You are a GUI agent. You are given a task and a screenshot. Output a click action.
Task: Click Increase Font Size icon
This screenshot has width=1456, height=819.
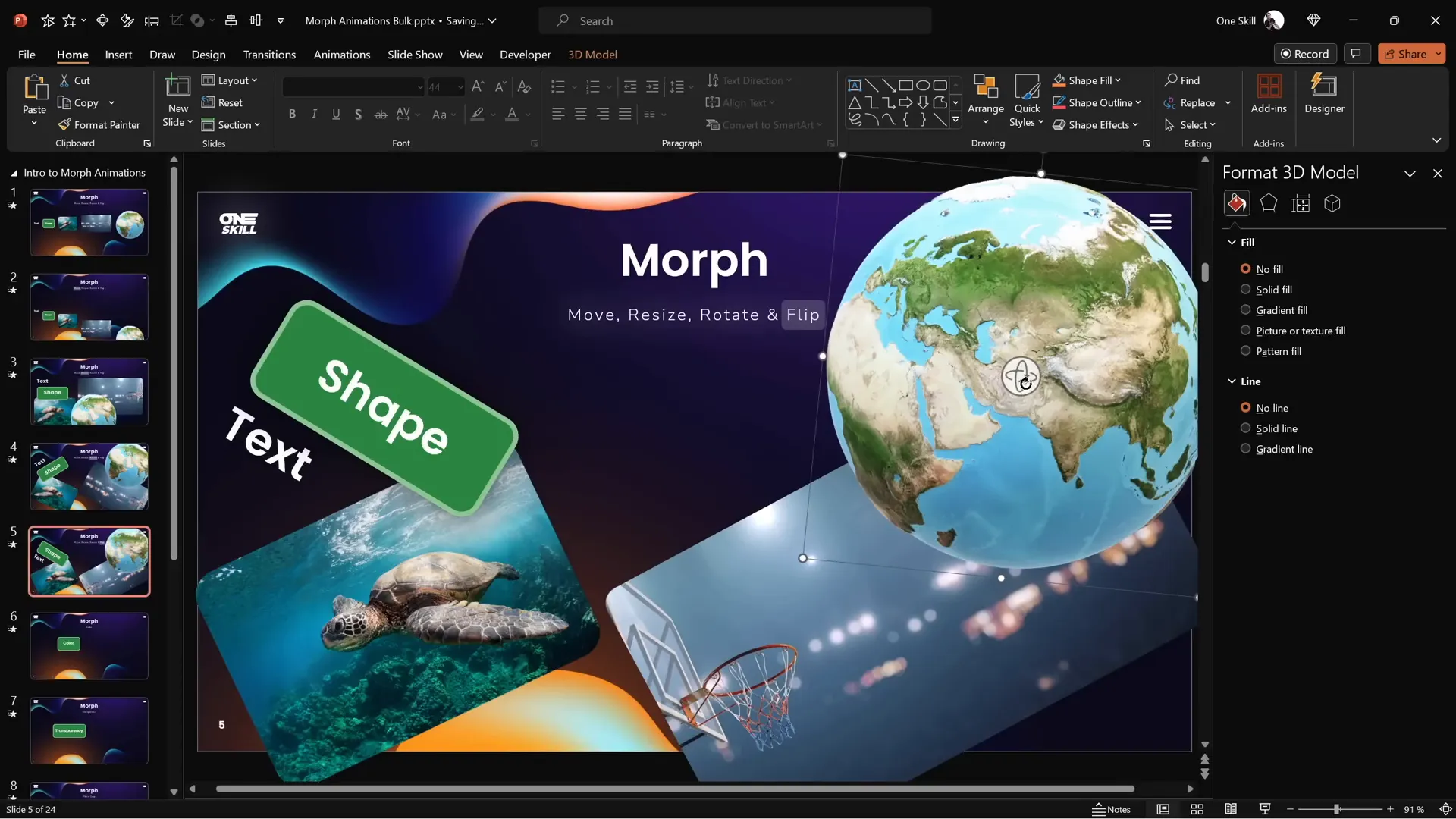point(478,87)
